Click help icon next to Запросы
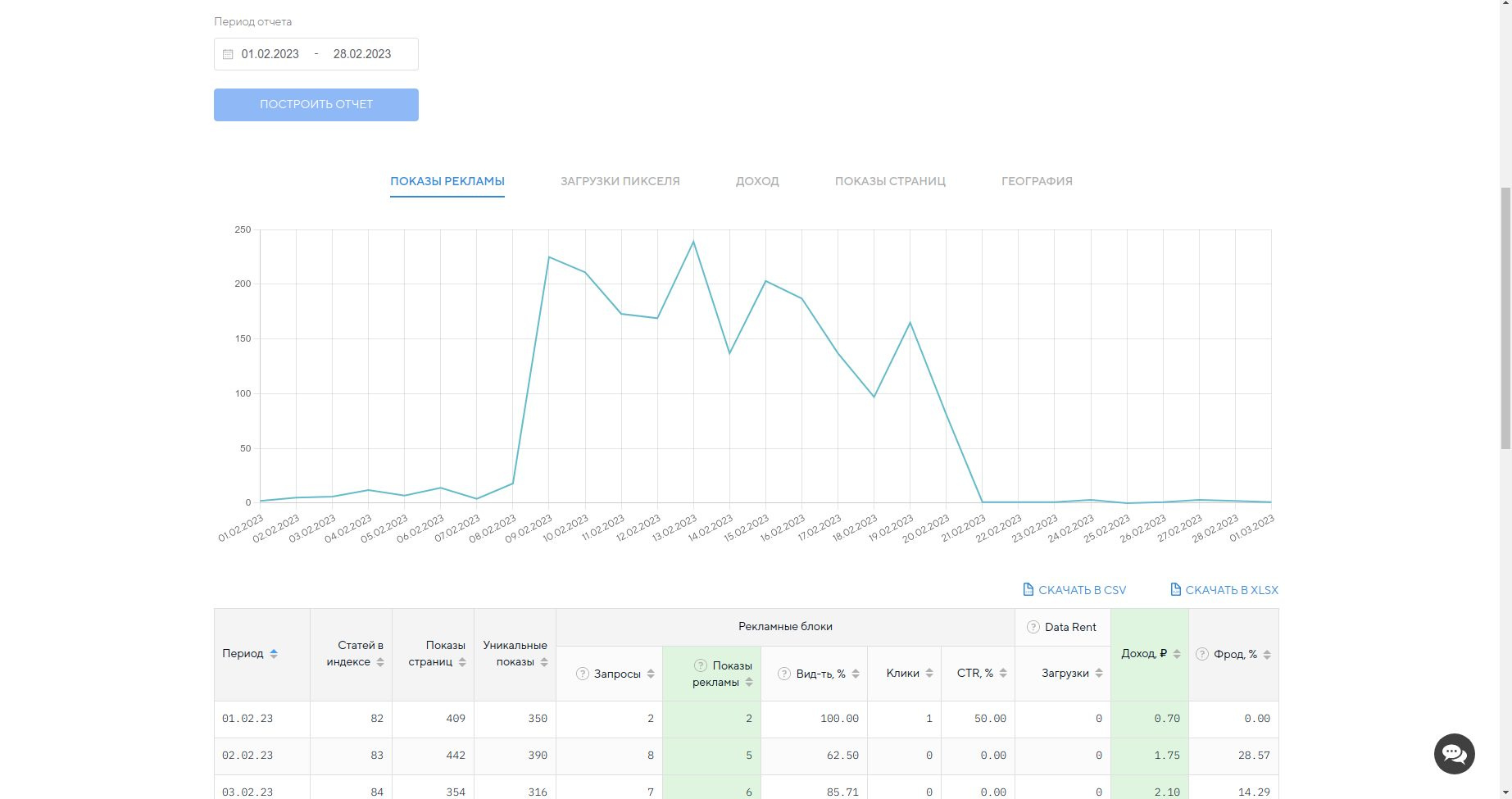Image resolution: width=1512 pixels, height=799 pixels. tap(583, 674)
